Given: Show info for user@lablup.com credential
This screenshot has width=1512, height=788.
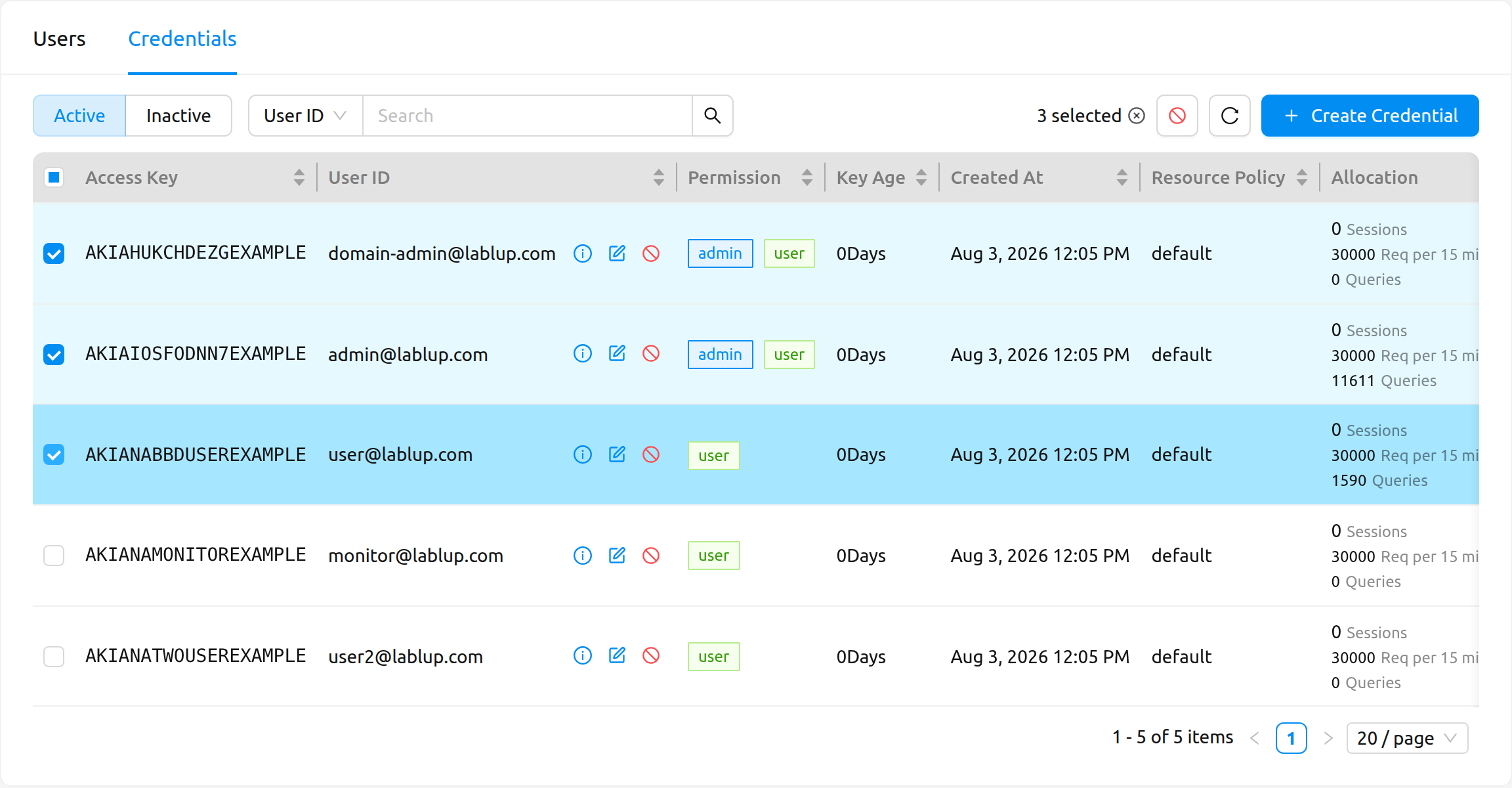Looking at the screenshot, I should point(582,454).
